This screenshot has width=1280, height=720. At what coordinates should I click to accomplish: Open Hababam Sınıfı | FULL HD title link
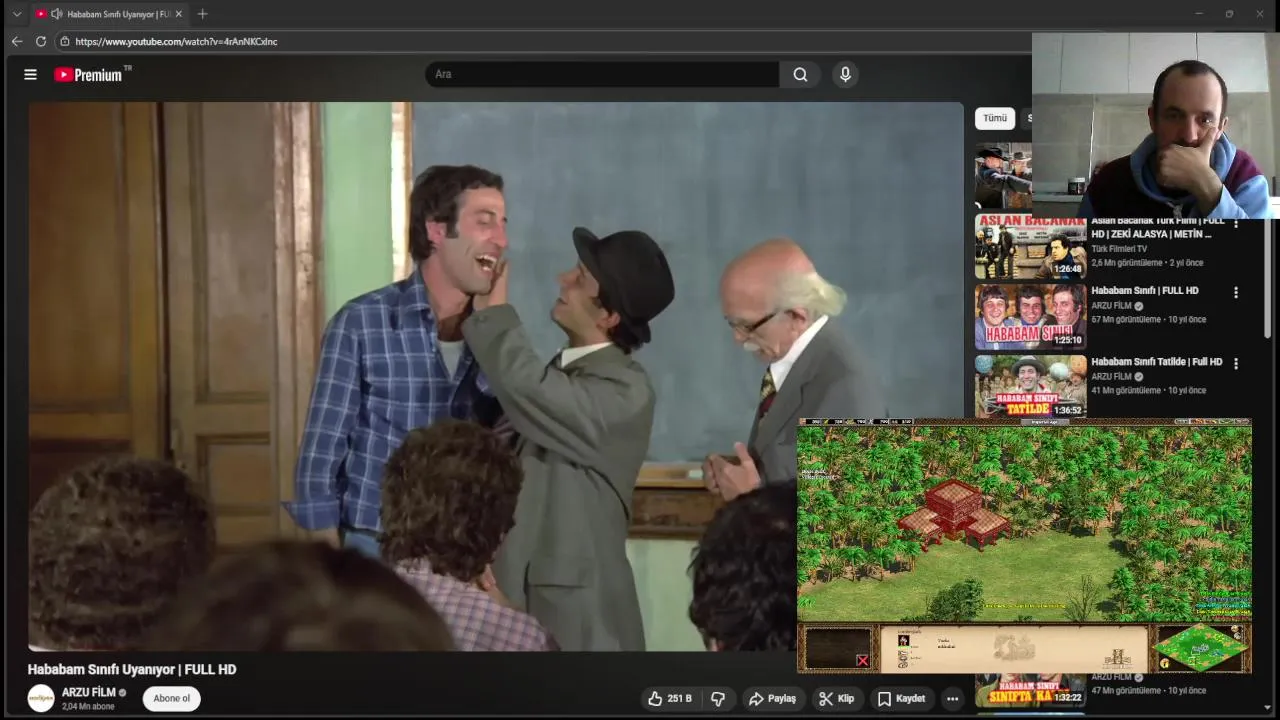coord(1145,291)
